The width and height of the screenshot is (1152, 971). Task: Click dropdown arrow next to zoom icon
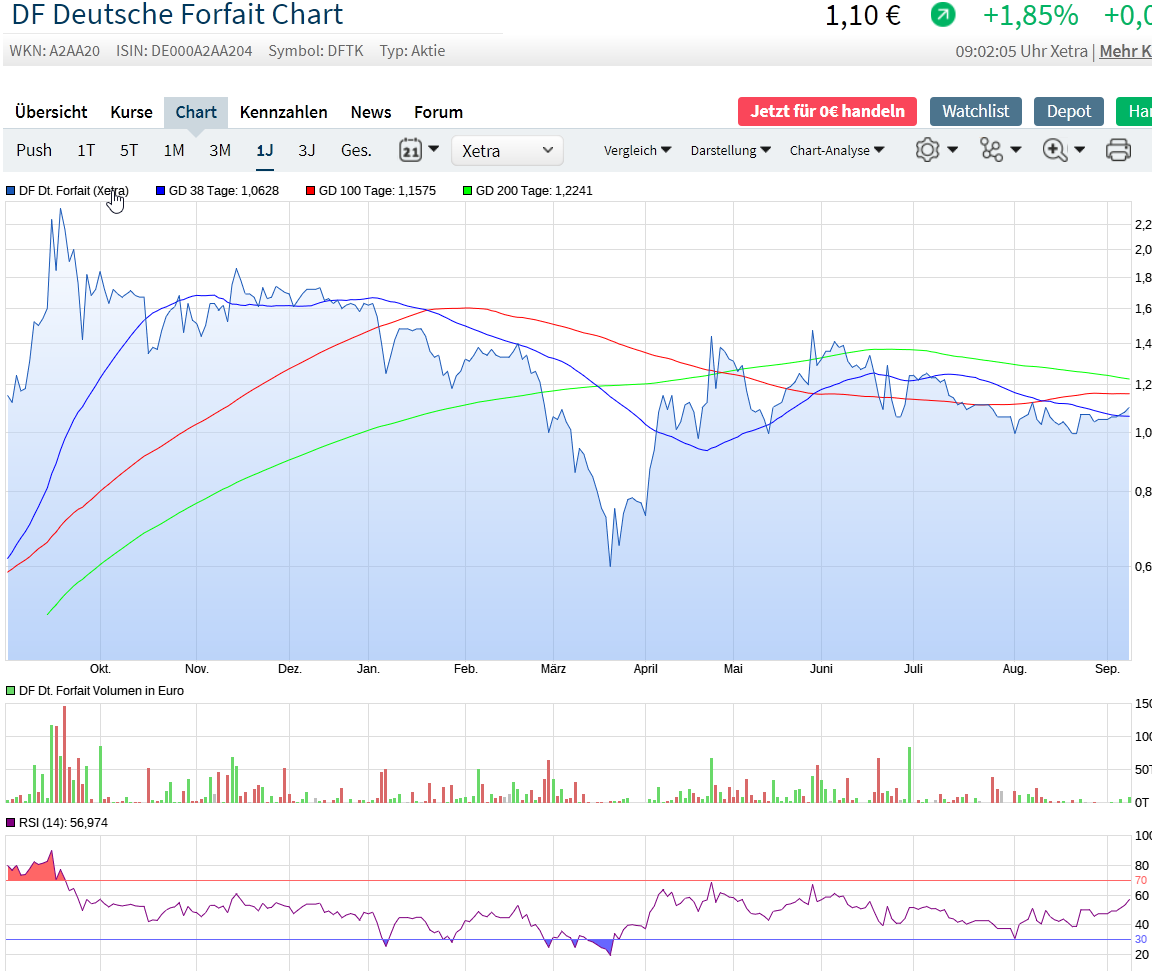tap(1079, 150)
